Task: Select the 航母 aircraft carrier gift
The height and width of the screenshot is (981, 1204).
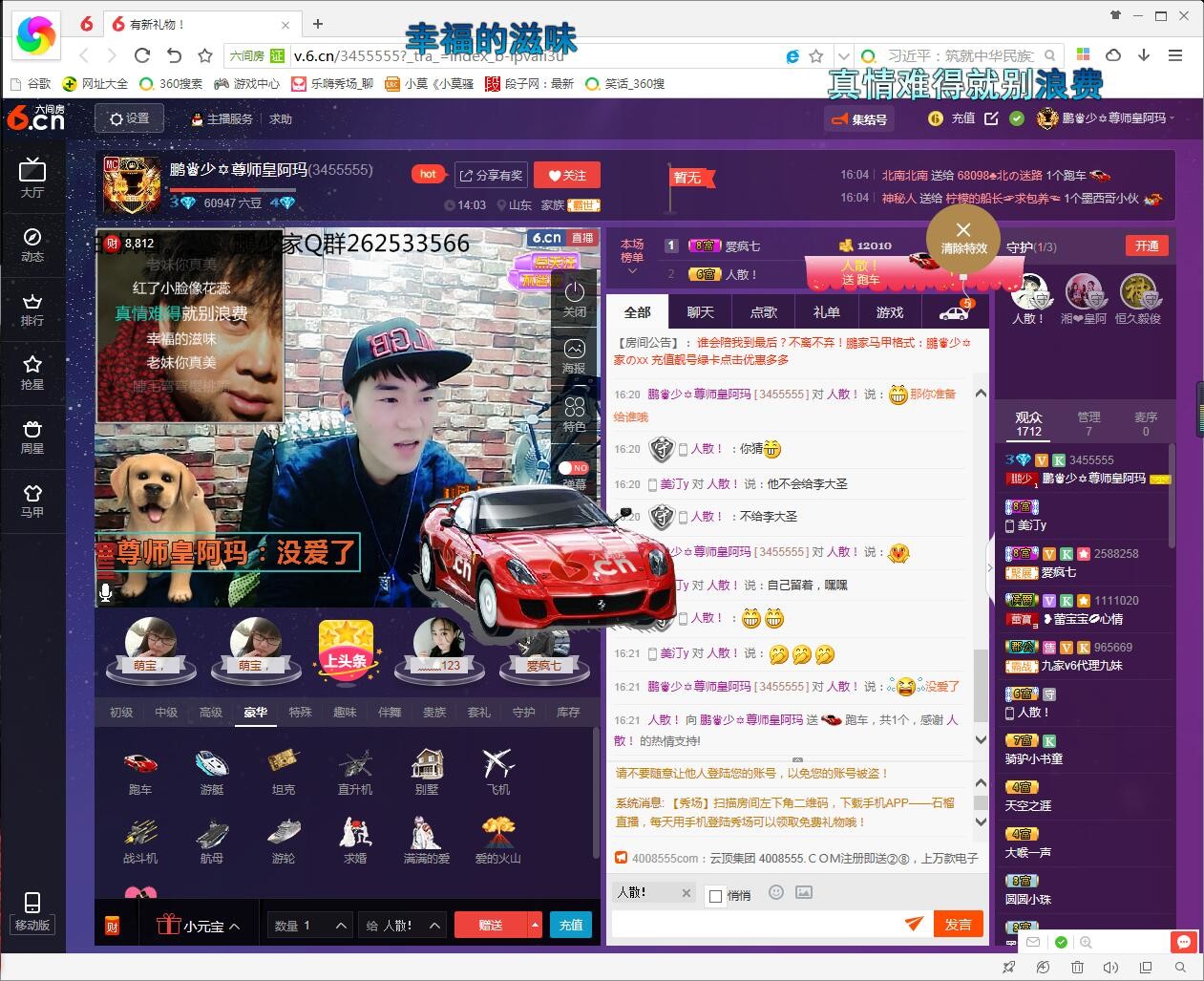Action: pos(212,841)
